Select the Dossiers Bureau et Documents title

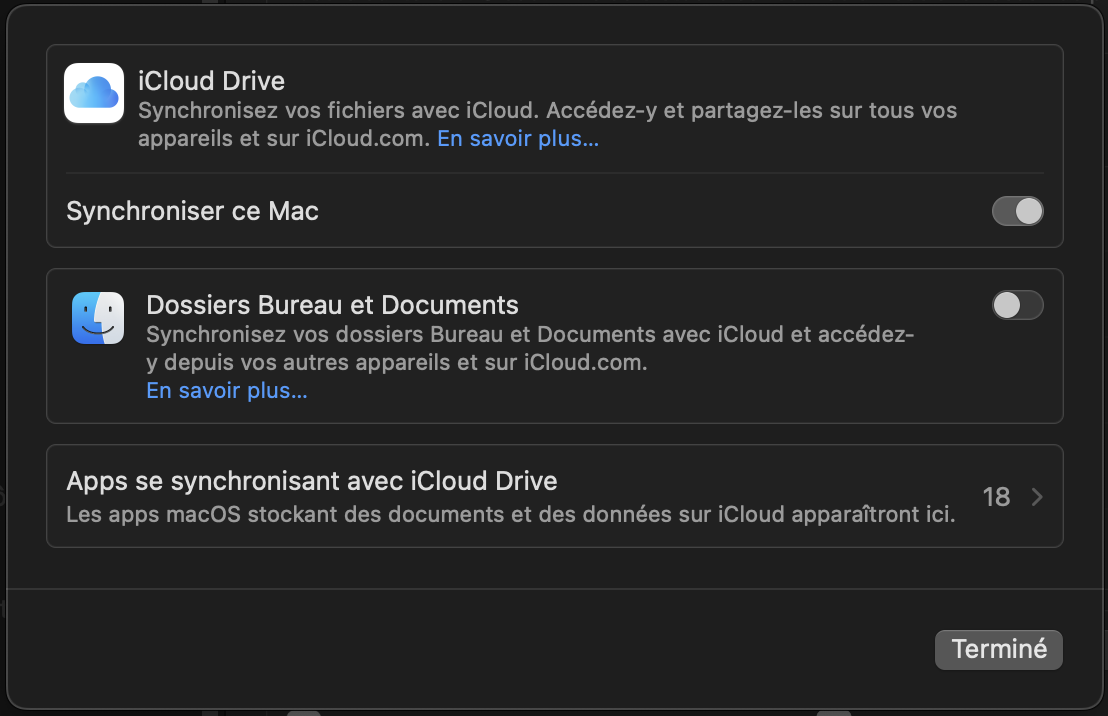click(332, 305)
